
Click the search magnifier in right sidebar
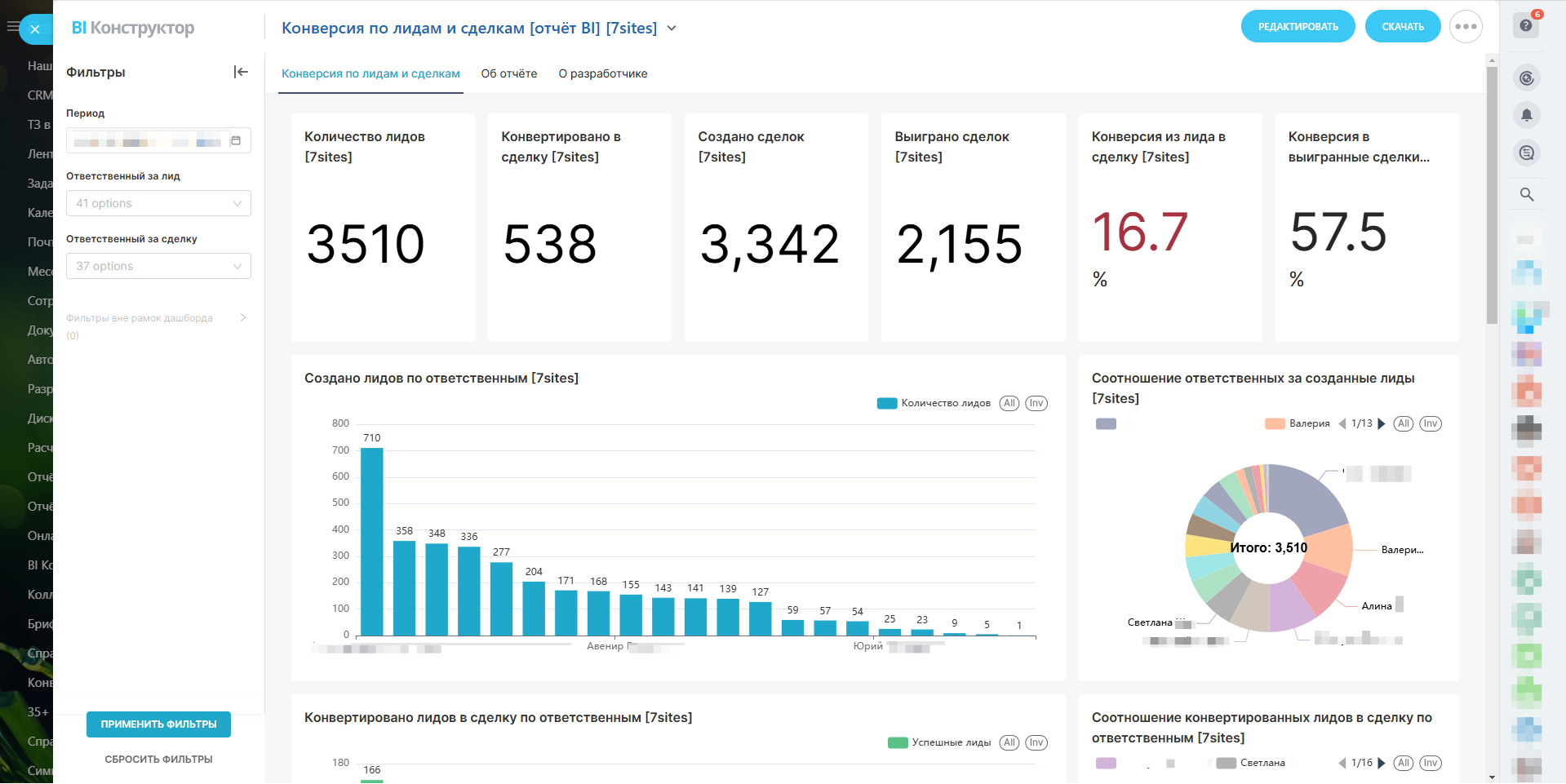(1527, 194)
